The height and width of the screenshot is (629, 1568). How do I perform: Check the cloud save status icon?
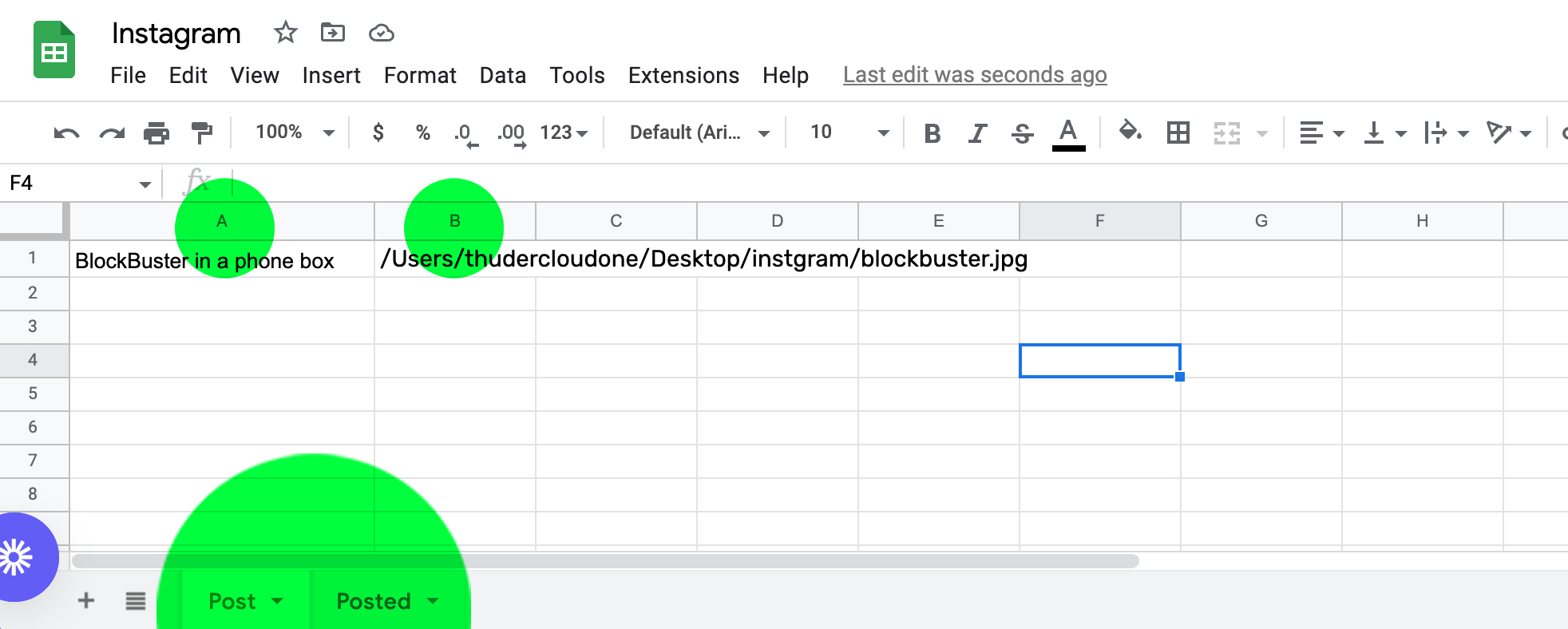point(382,33)
